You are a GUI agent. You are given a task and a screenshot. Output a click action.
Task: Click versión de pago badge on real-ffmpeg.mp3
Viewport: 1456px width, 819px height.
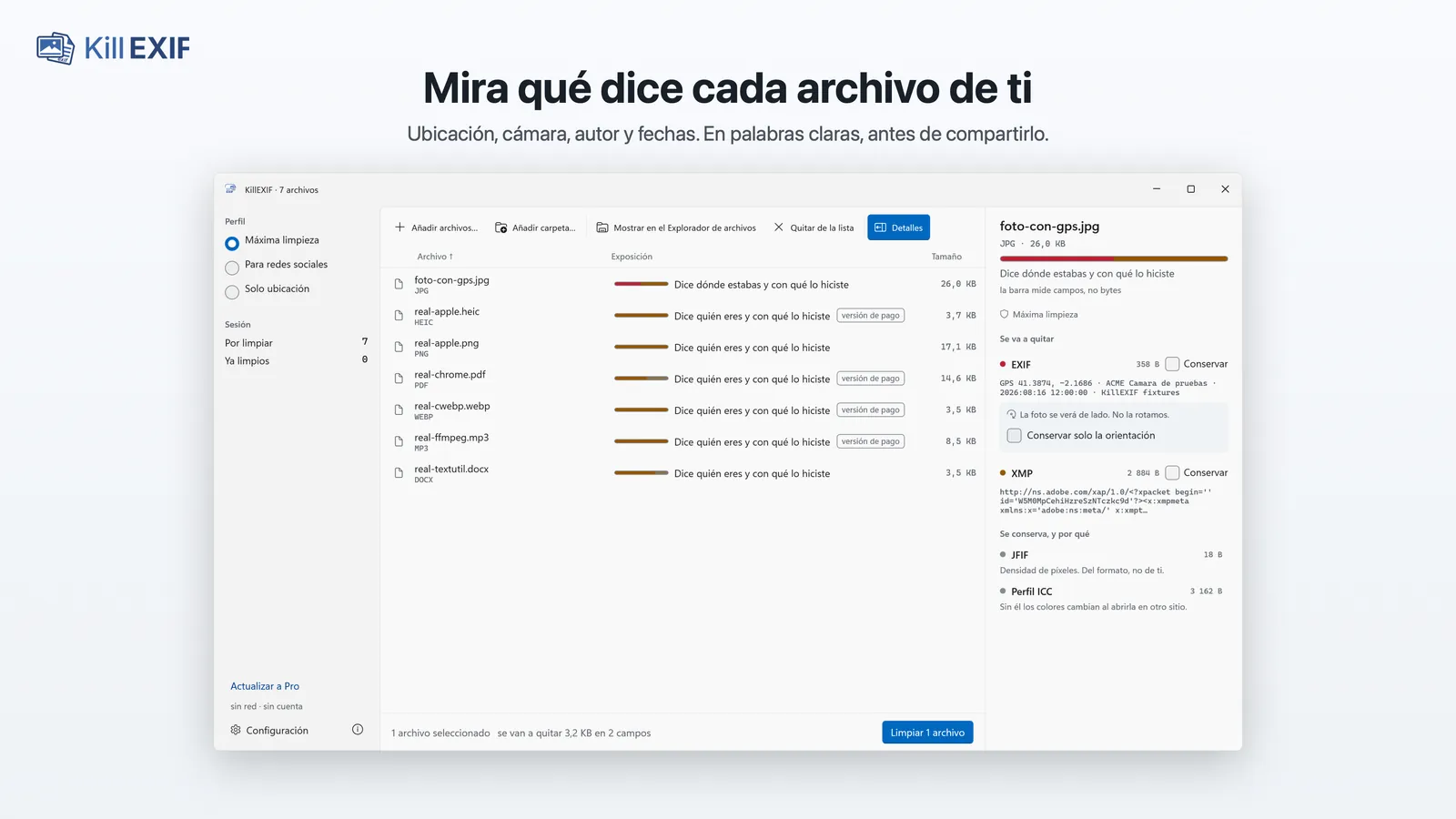click(x=871, y=441)
